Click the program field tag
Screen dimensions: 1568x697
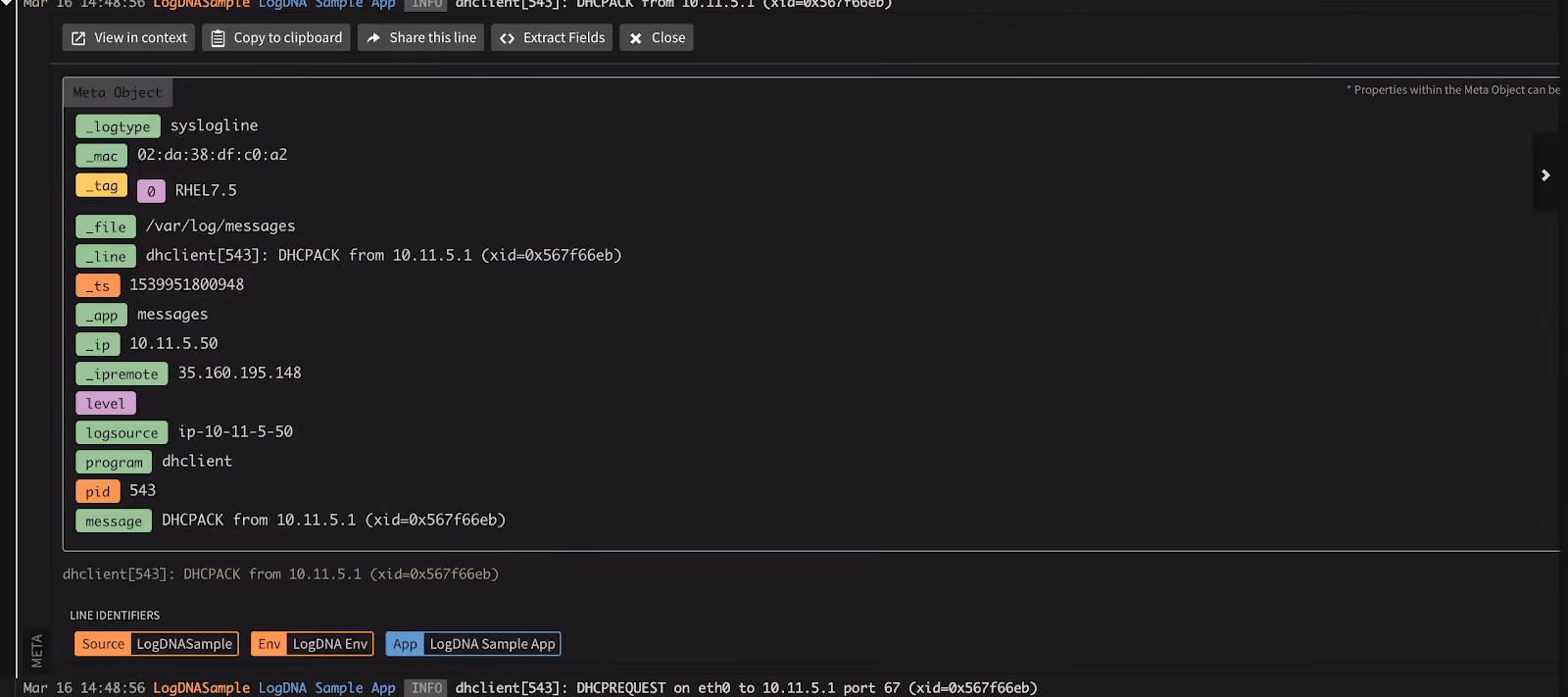[x=114, y=462]
